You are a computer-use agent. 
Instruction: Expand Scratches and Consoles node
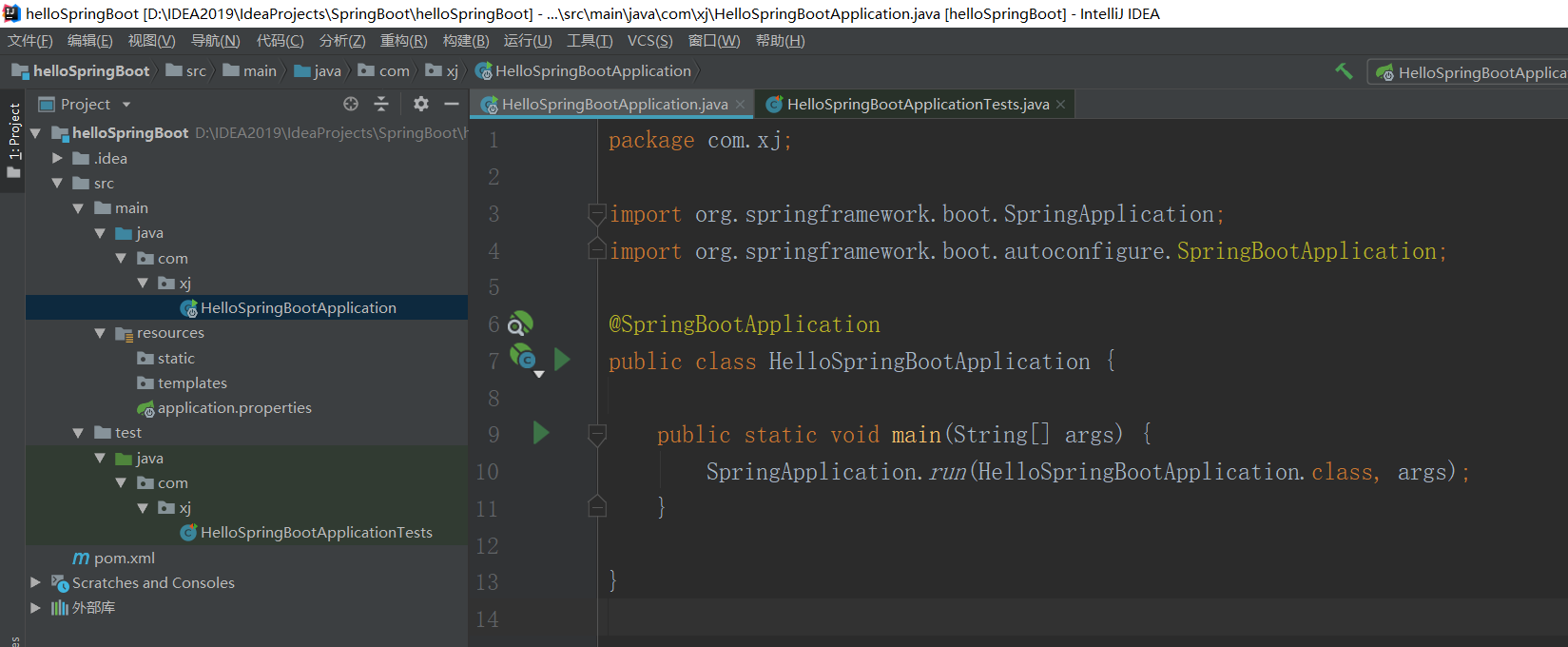tap(35, 582)
